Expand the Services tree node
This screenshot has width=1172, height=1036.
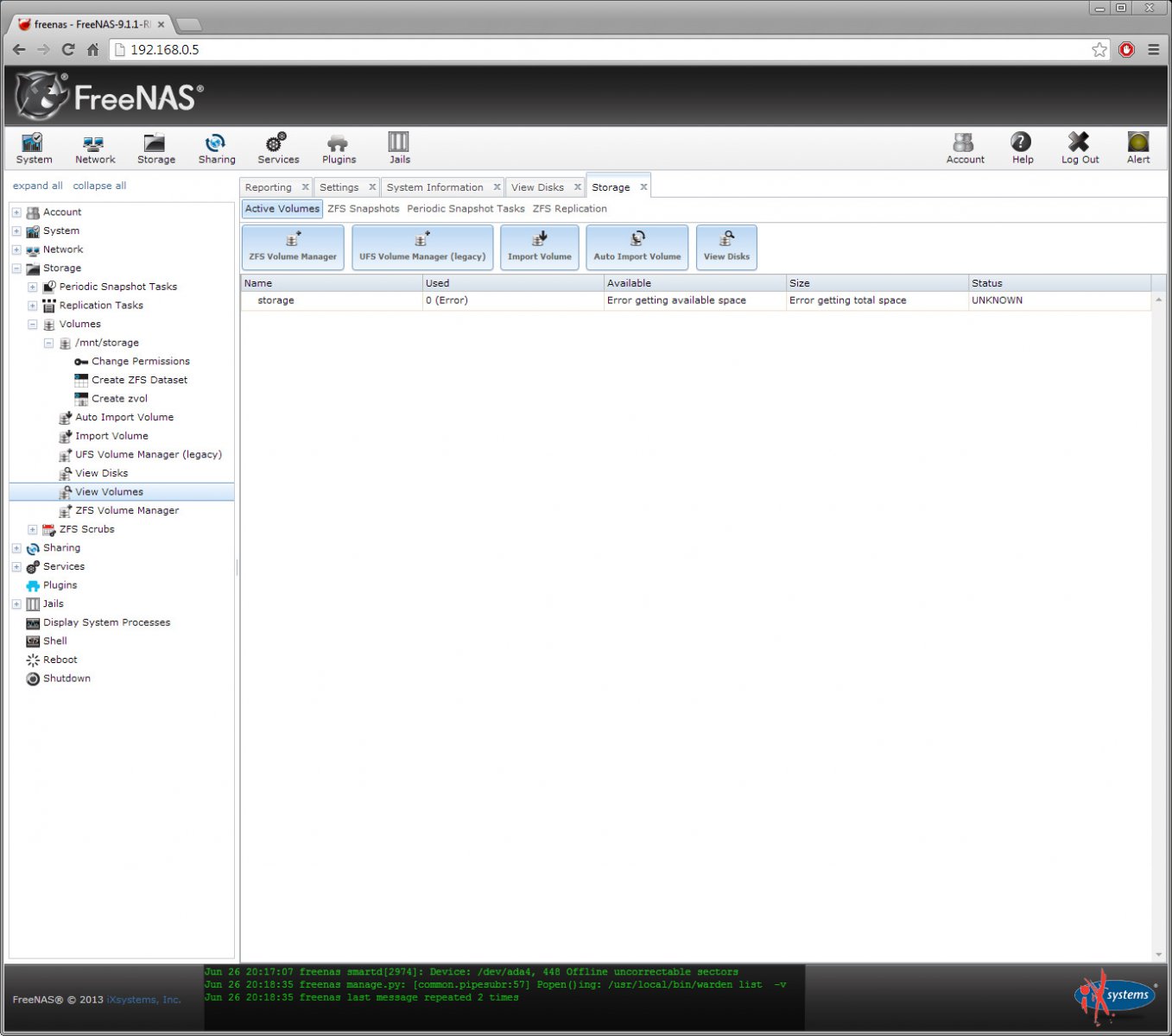[16, 567]
